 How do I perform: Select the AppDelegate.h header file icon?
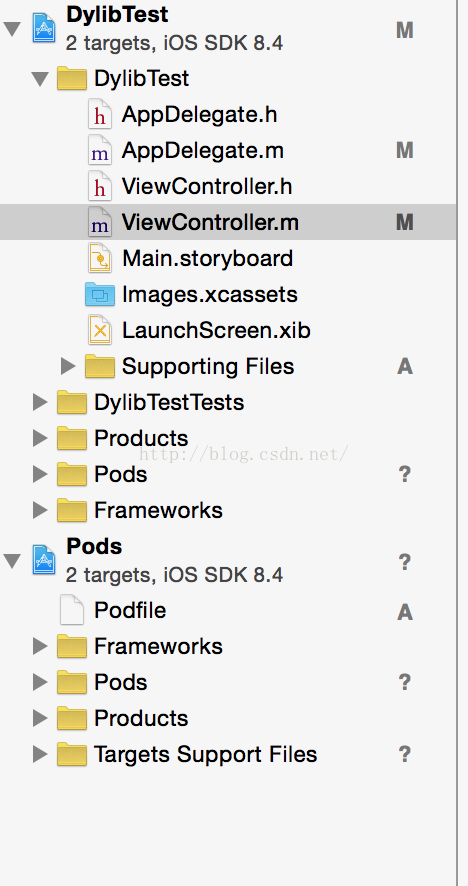click(x=100, y=115)
